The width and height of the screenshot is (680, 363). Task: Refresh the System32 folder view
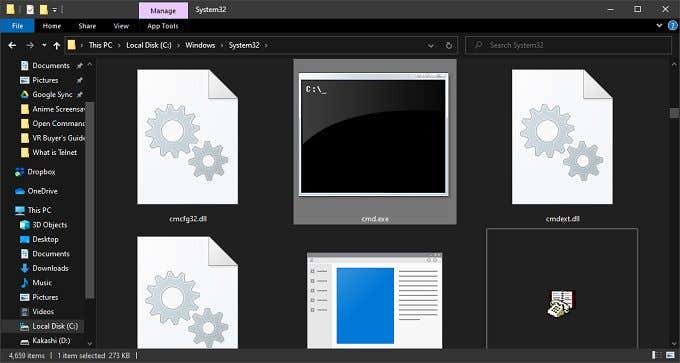[x=449, y=45]
